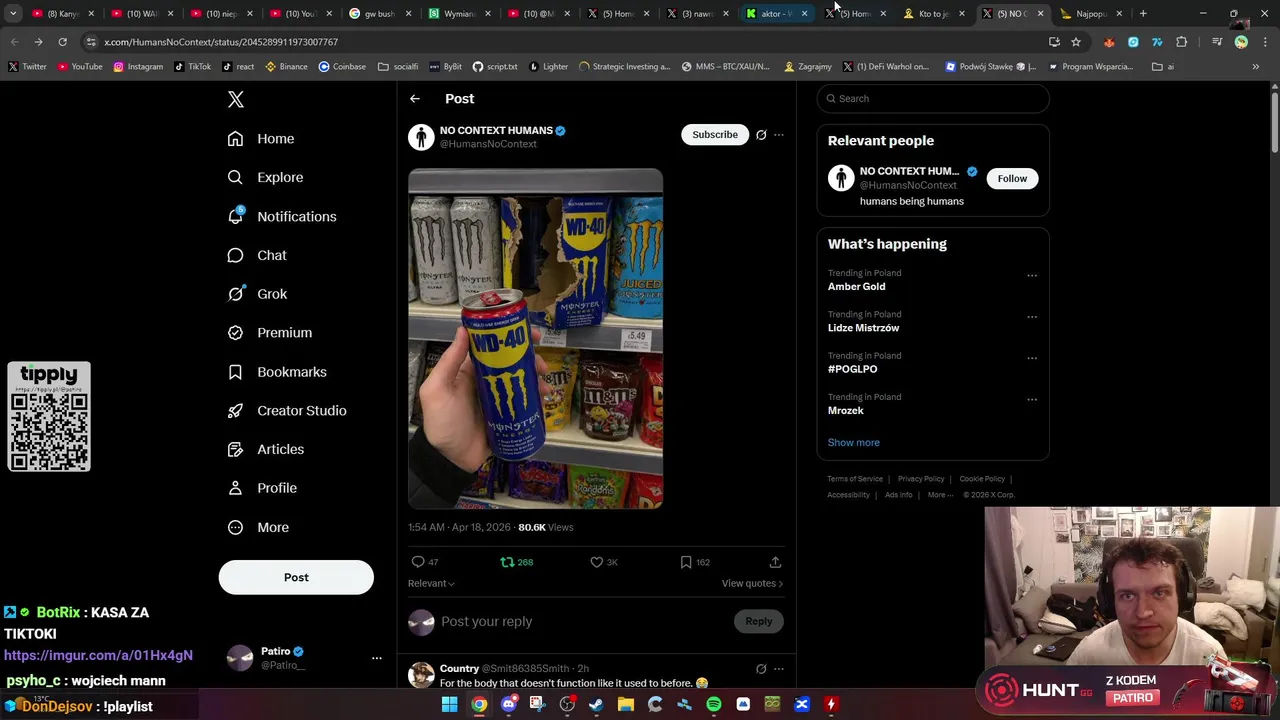
Task: Open OBS Studio from the taskbar
Action: (567, 705)
